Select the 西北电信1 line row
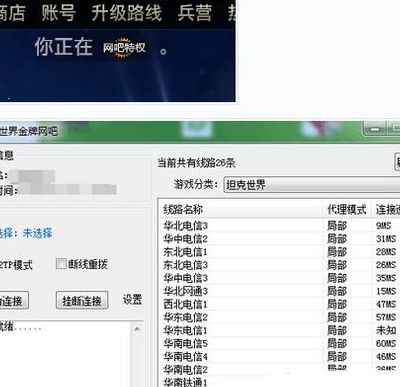The width and height of the screenshot is (400, 387). click(280, 304)
